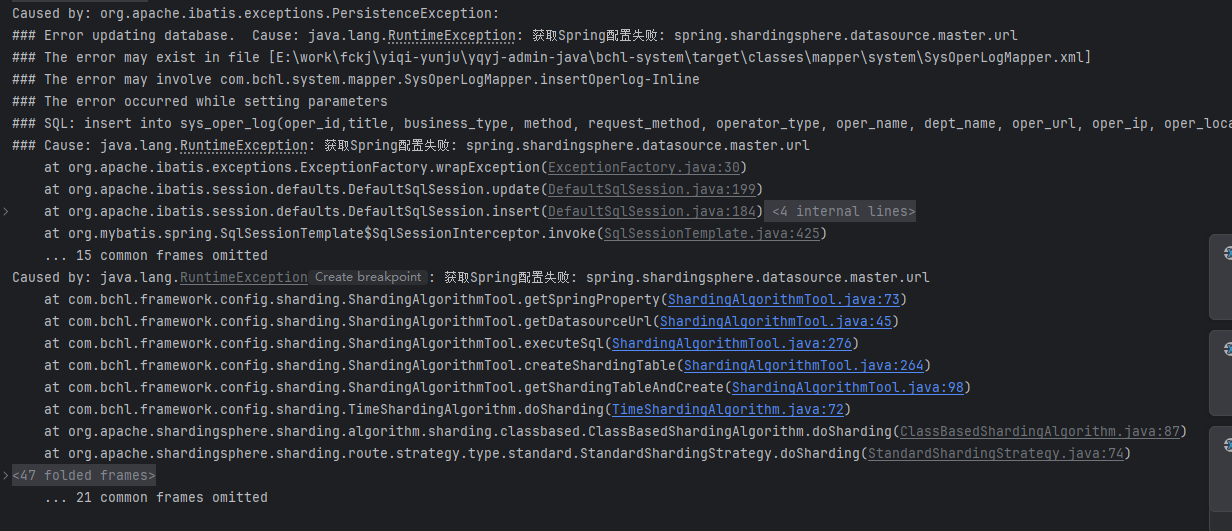Expand the 47 folded frames
Viewport: 1232px width, 531px height.
coord(84,475)
